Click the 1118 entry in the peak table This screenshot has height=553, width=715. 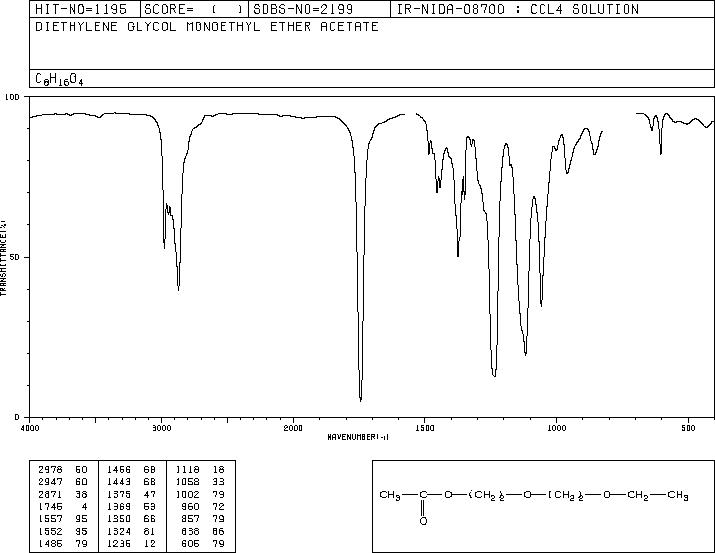click(187, 470)
